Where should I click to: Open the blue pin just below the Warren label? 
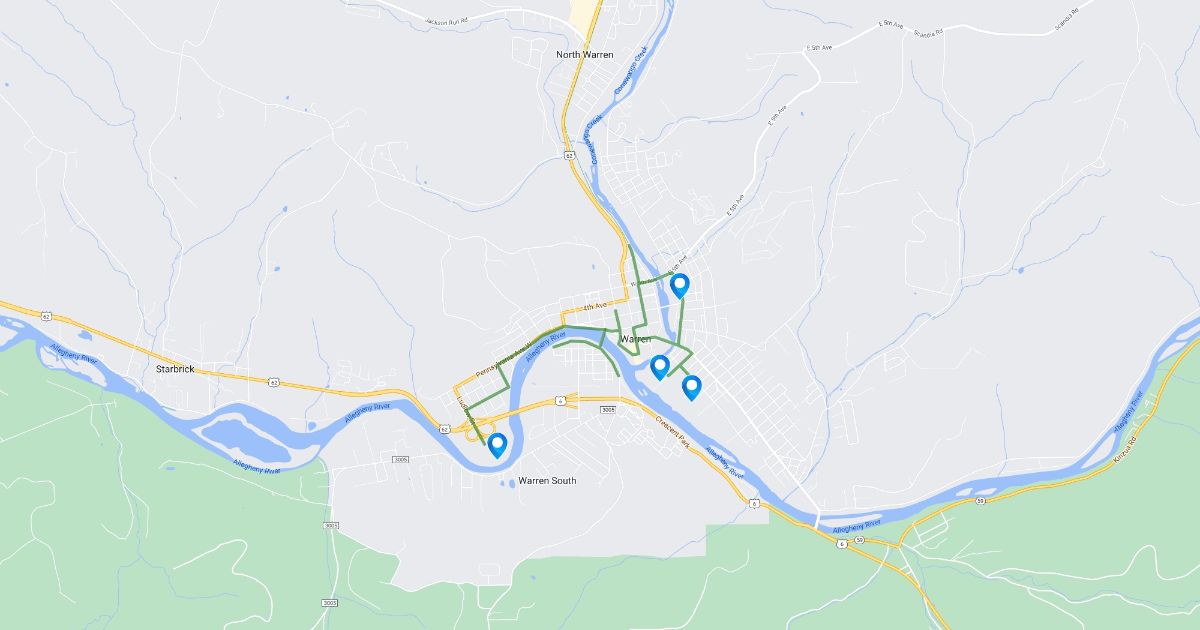659,367
